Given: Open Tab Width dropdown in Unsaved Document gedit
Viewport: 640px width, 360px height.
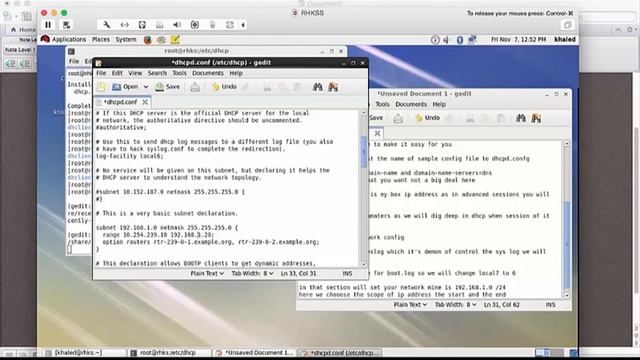Looking at the screenshot, I should tap(456, 305).
